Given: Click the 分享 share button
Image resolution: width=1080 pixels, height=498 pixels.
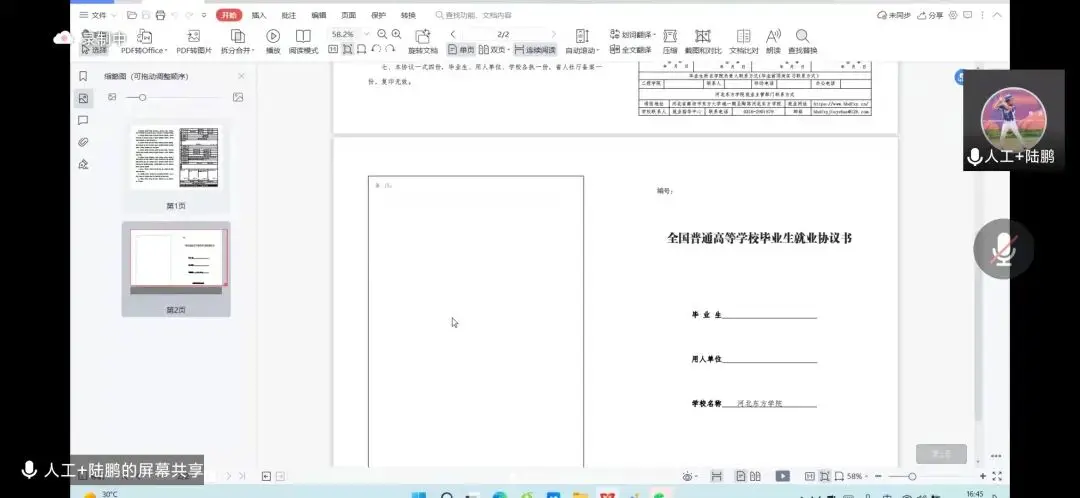Looking at the screenshot, I should click(x=930, y=14).
